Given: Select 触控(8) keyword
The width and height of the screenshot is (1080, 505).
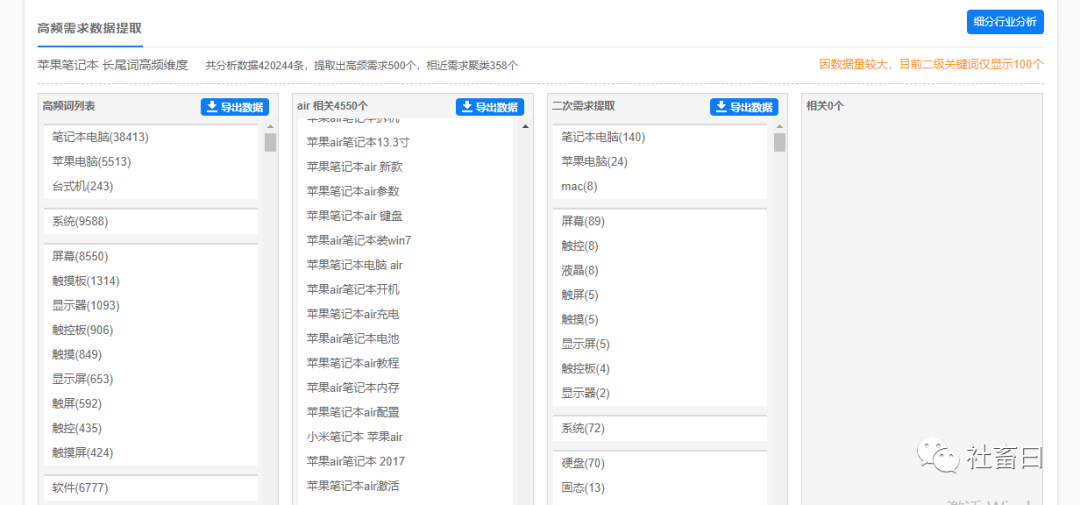Looking at the screenshot, I should [x=580, y=246].
